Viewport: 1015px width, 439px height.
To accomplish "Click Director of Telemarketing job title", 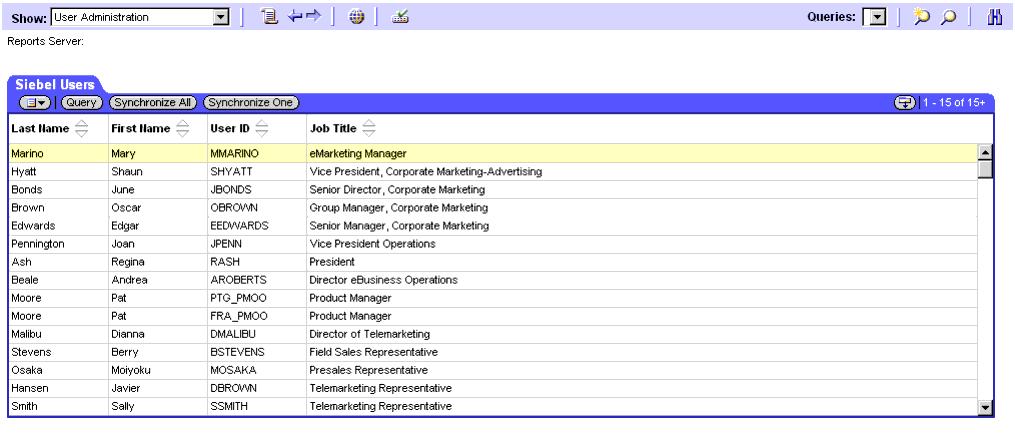I will pos(370,335).
